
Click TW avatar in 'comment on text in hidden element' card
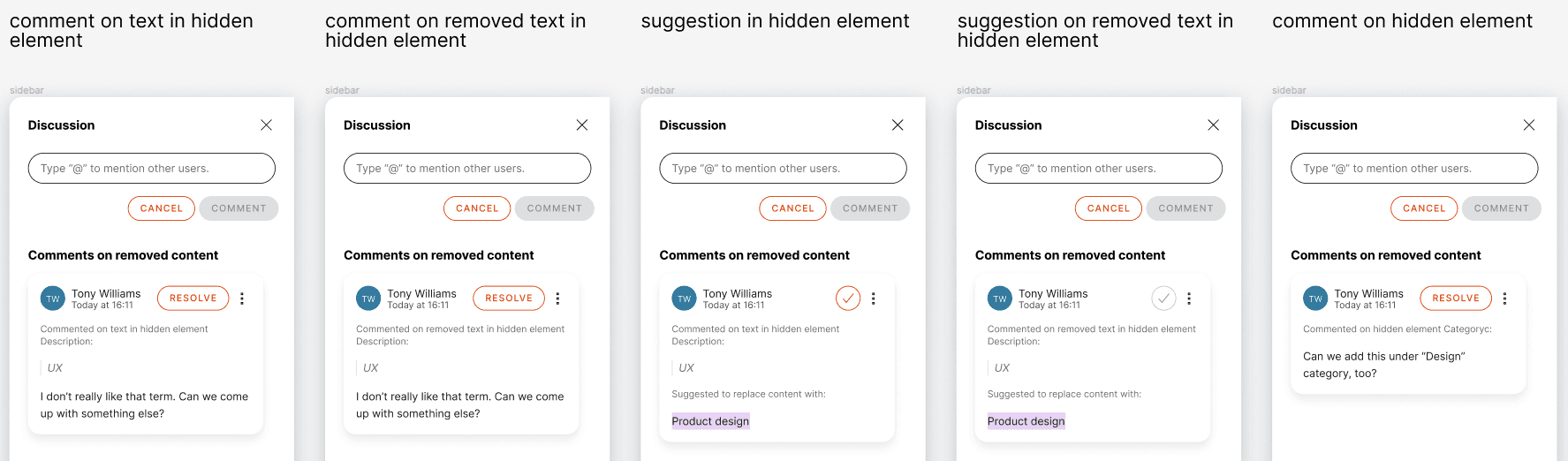pyautogui.click(x=53, y=299)
